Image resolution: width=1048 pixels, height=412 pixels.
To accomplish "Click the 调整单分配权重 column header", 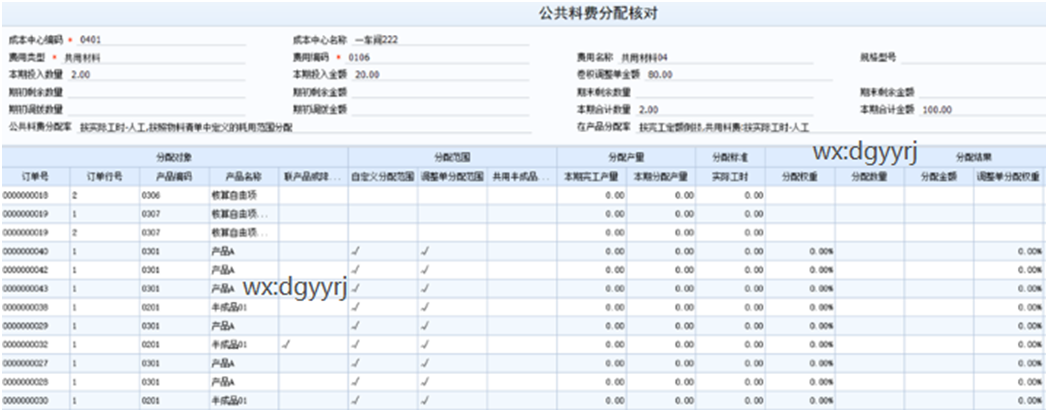I will point(1010,177).
